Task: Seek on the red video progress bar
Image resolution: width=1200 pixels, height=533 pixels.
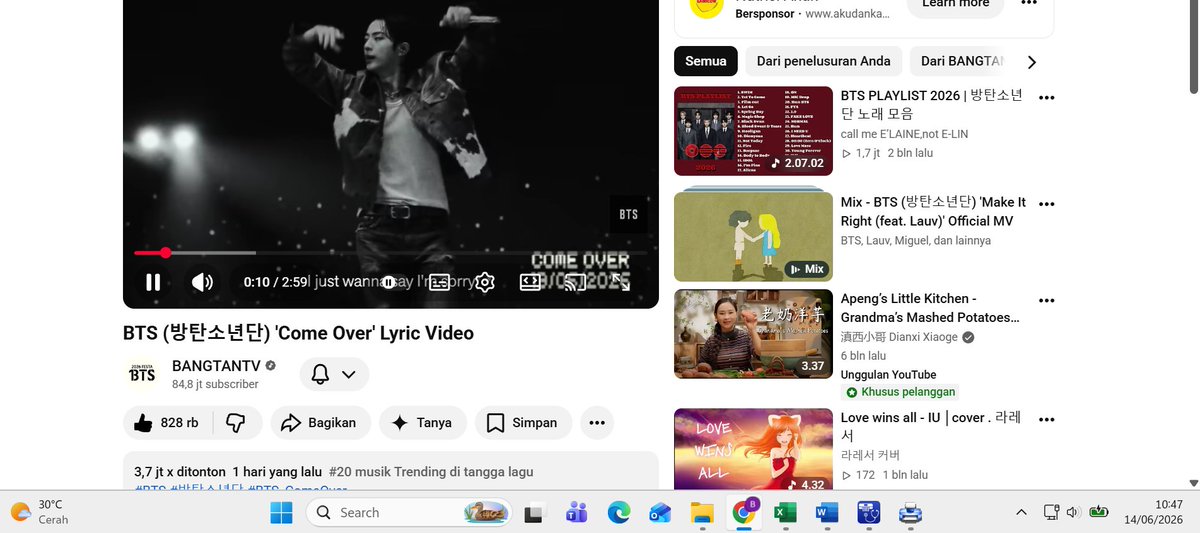Action: tap(390, 253)
